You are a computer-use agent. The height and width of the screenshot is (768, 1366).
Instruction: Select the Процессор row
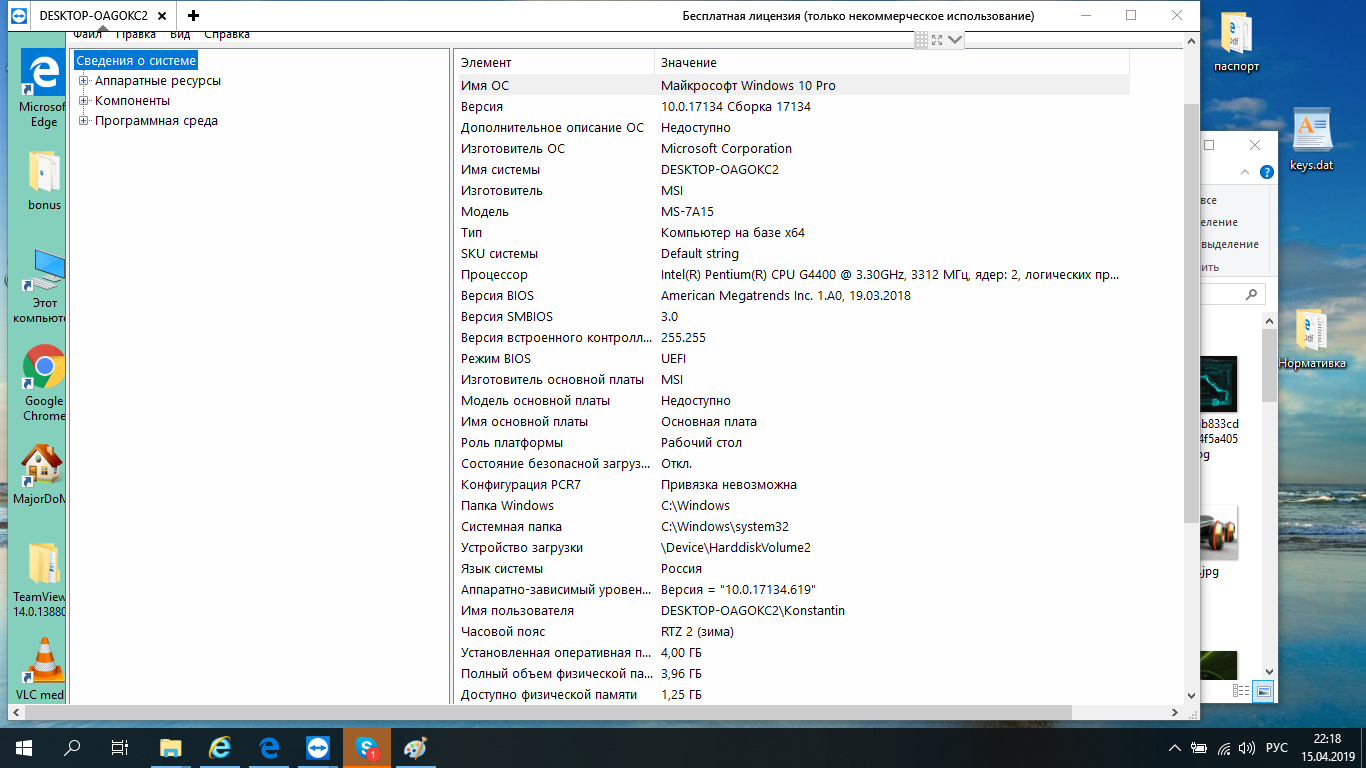794,275
